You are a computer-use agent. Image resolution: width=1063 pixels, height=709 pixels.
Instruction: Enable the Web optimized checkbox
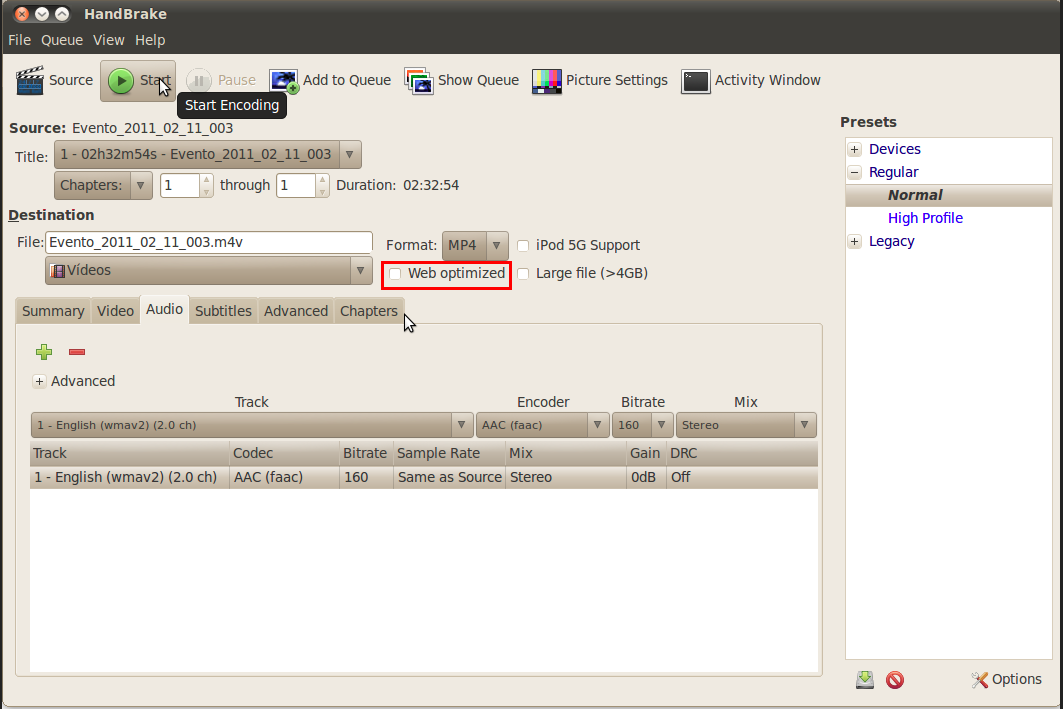tap(395, 274)
